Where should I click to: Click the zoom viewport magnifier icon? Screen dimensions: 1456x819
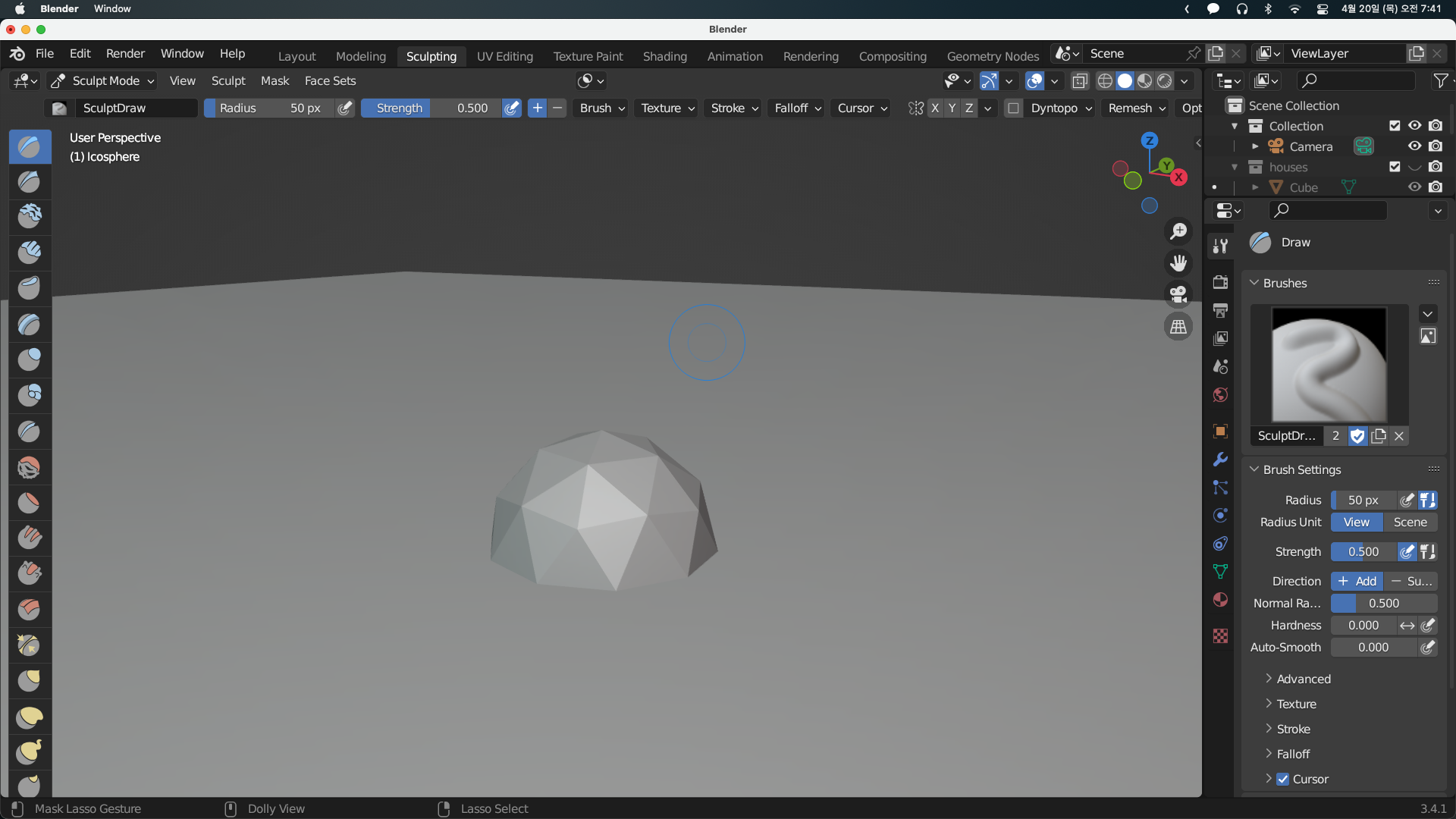click(x=1178, y=231)
